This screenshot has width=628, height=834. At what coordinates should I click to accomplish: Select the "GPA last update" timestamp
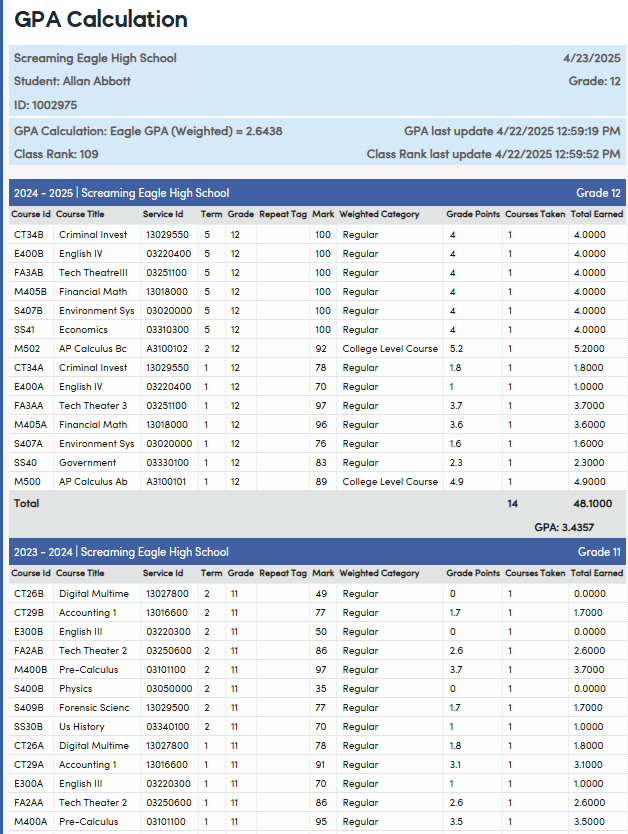tap(512, 131)
